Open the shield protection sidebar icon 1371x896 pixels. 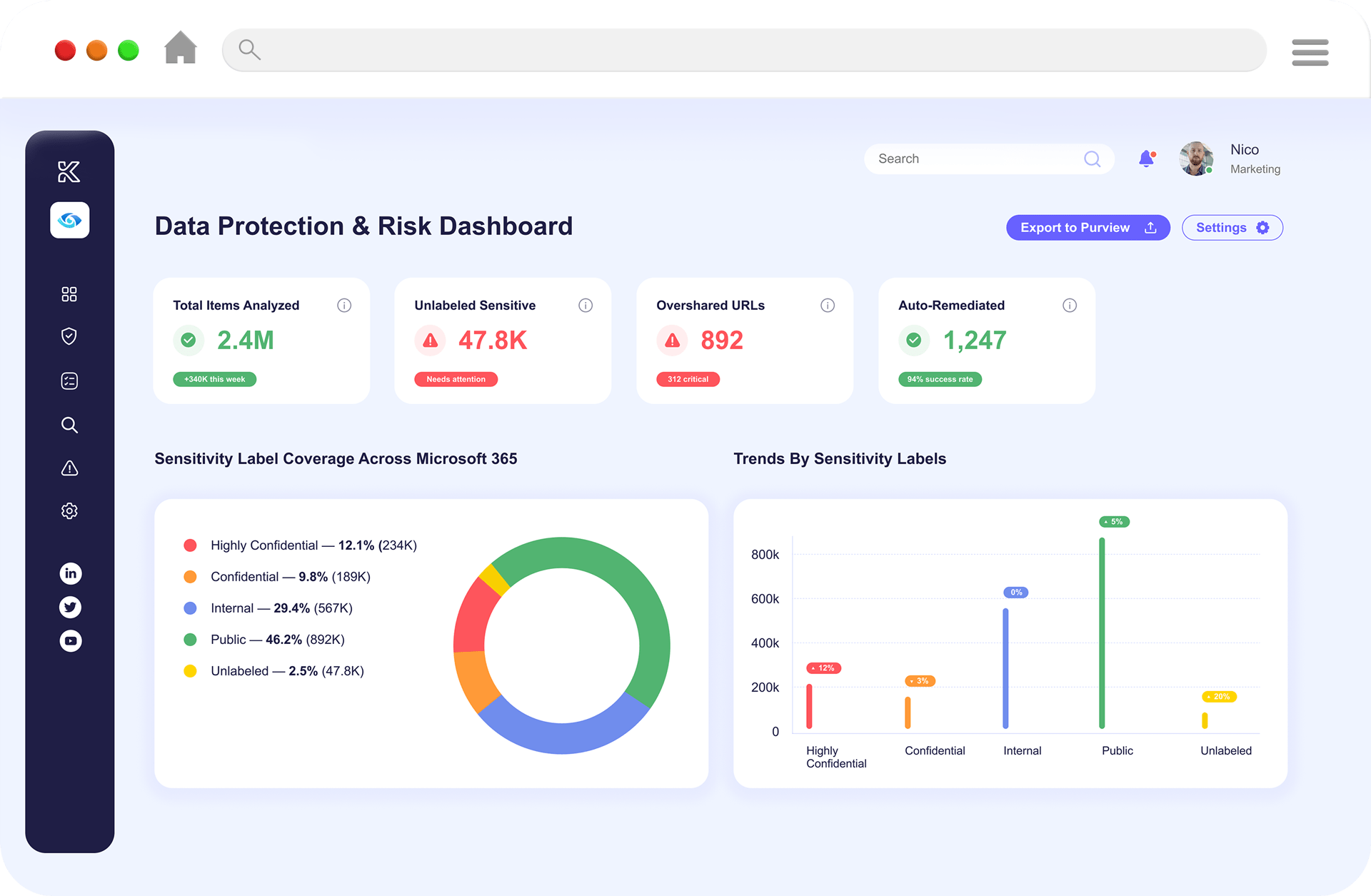click(69, 336)
